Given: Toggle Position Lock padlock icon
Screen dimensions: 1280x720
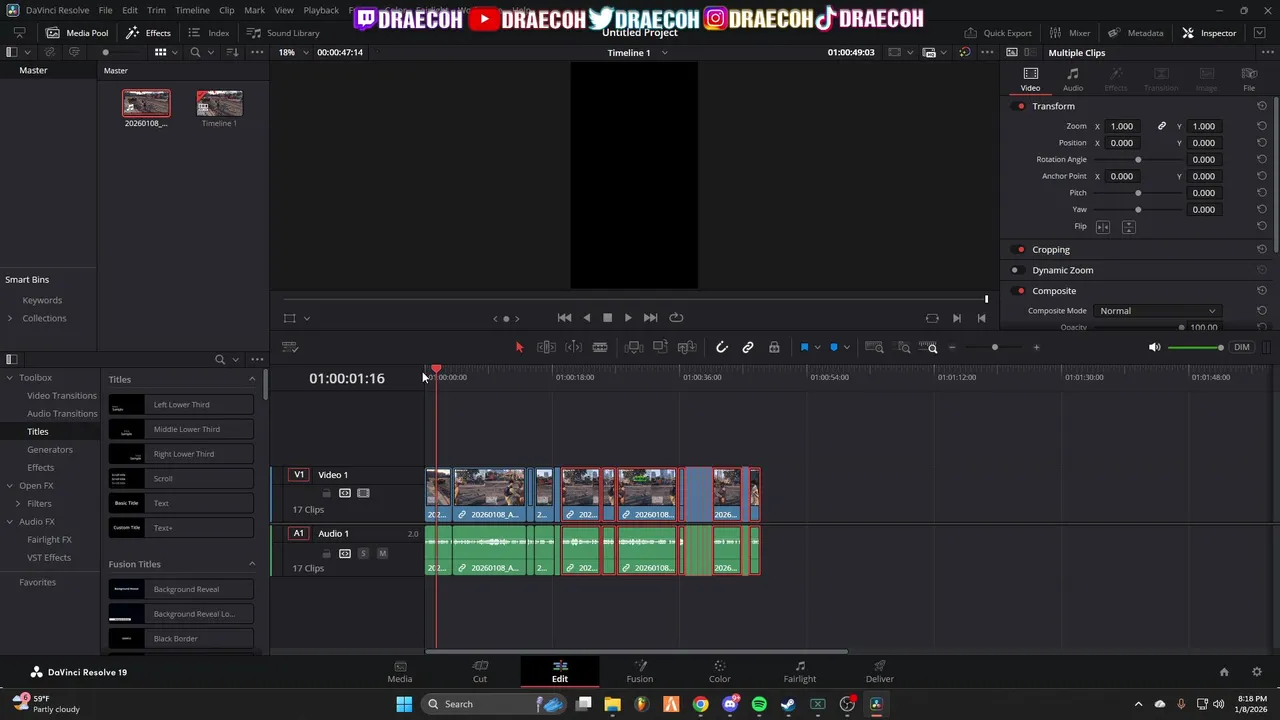Looking at the screenshot, I should tap(774, 347).
